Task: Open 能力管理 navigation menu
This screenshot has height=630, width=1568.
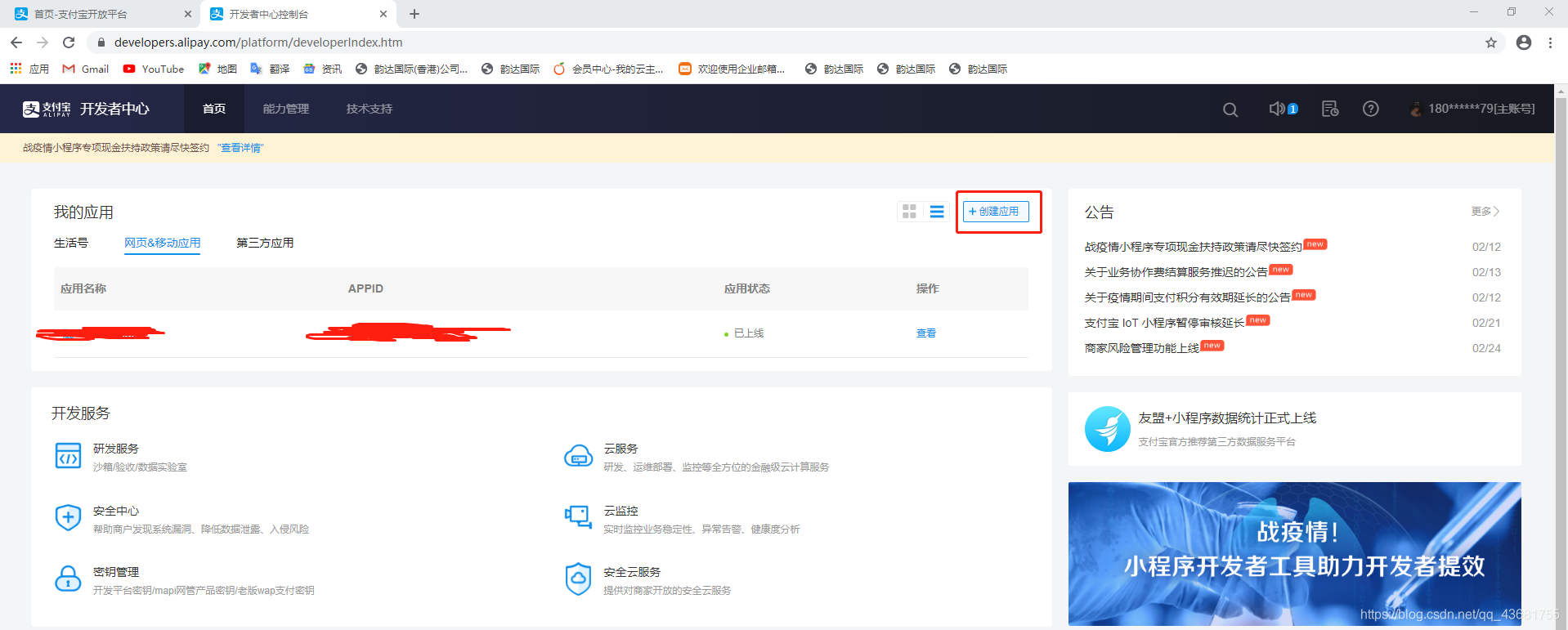Action: point(286,109)
